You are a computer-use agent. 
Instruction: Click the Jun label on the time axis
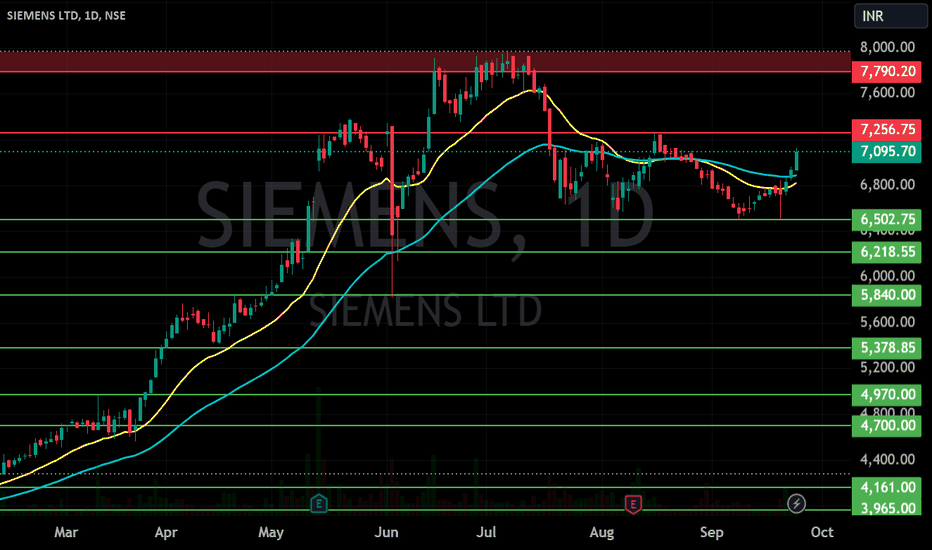[x=386, y=532]
